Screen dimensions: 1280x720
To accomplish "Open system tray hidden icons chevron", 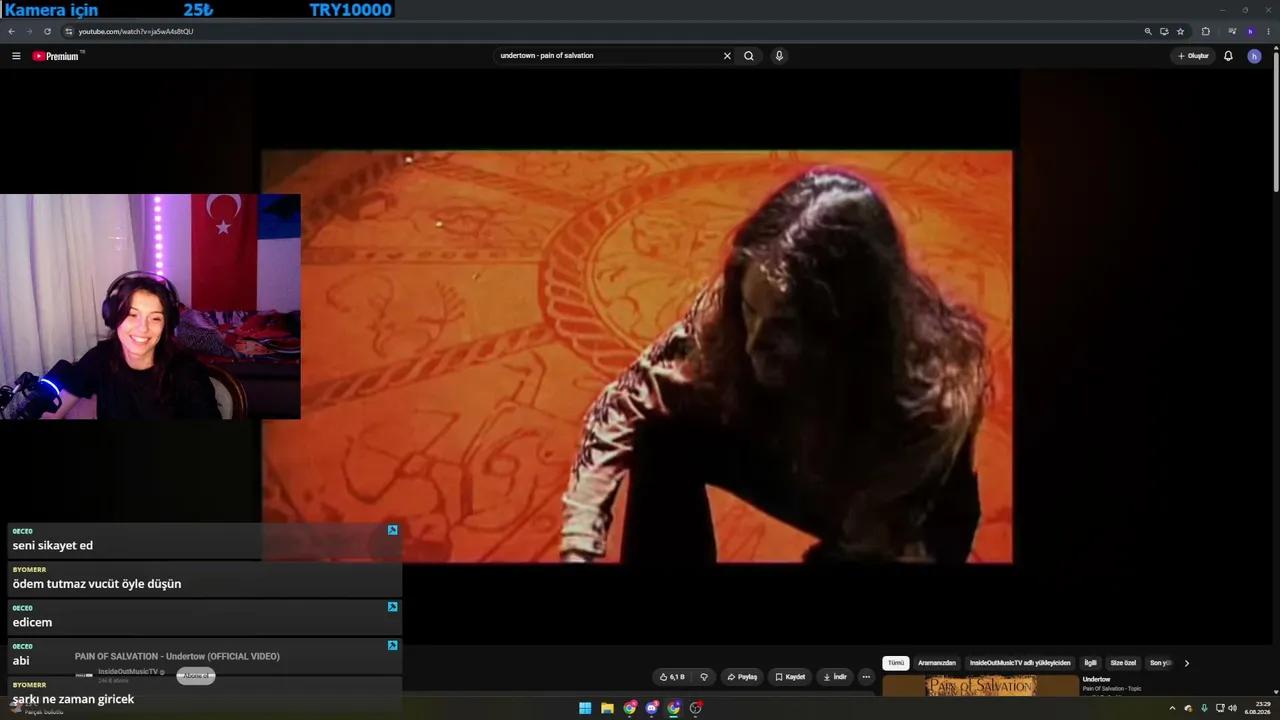I will tap(1173, 708).
